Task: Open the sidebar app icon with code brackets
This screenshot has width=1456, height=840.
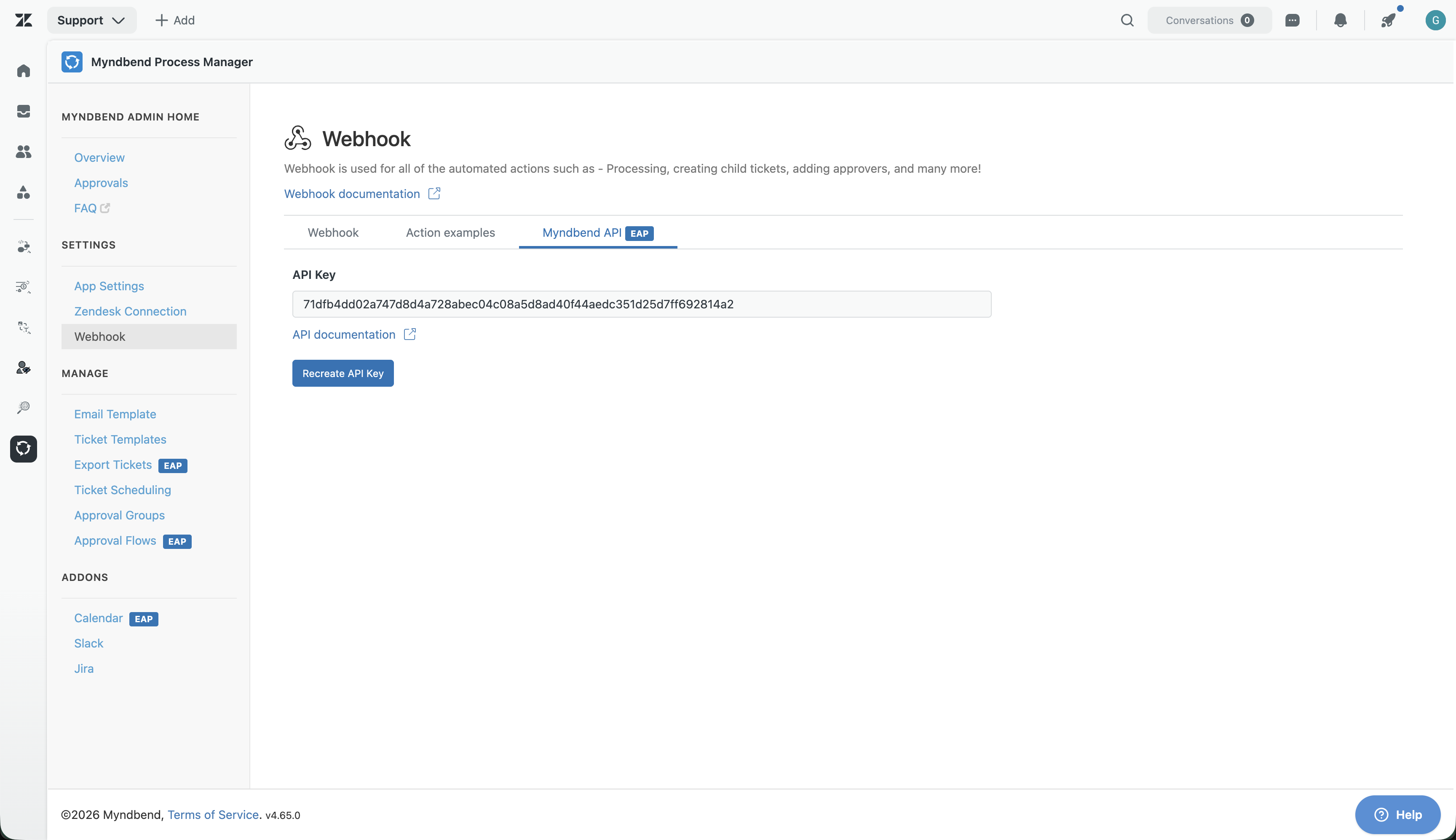Action: tap(24, 246)
